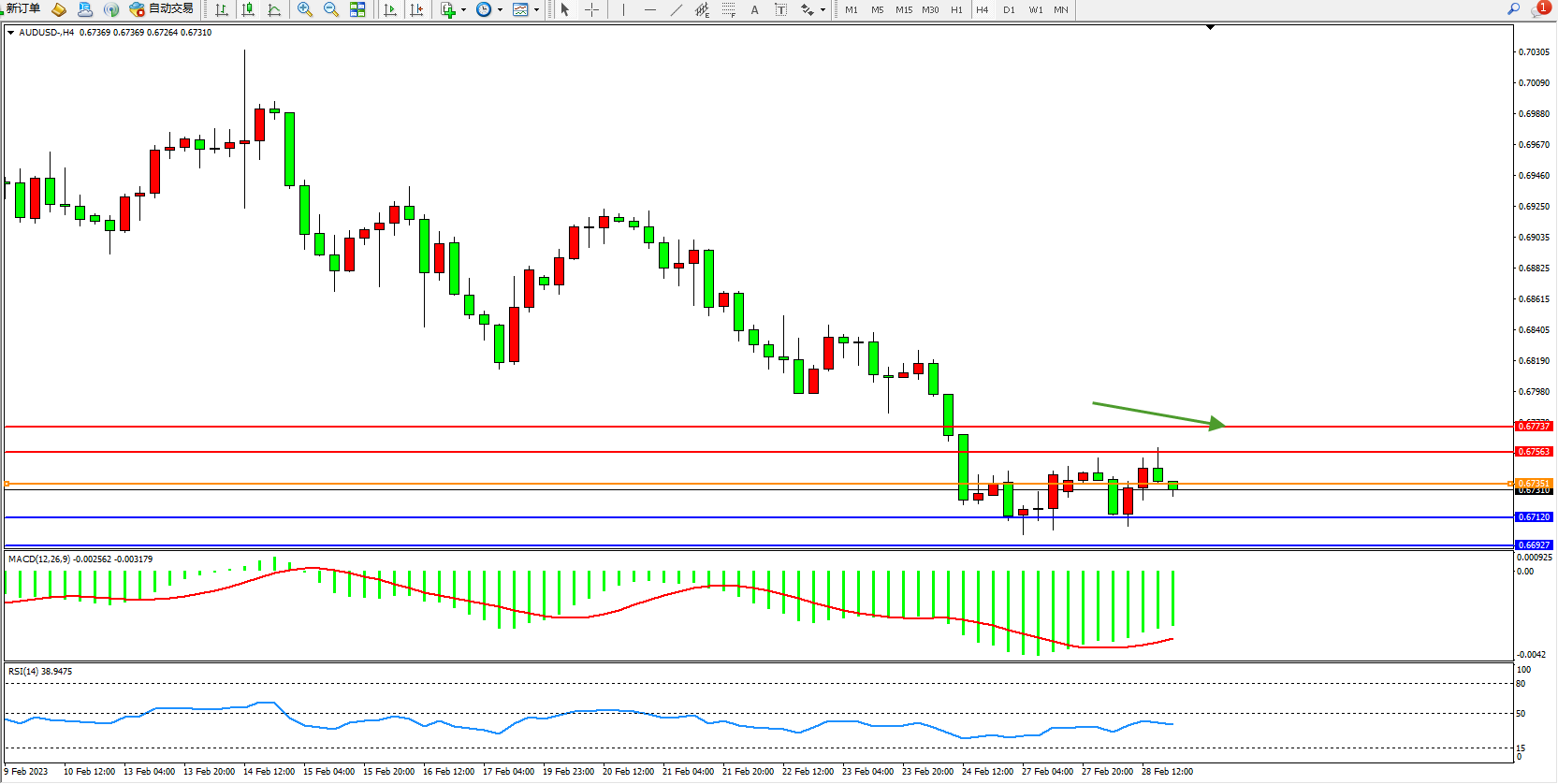This screenshot has width=1558, height=784.
Task: Switch to the D1 timeframe
Action: click(x=1009, y=9)
